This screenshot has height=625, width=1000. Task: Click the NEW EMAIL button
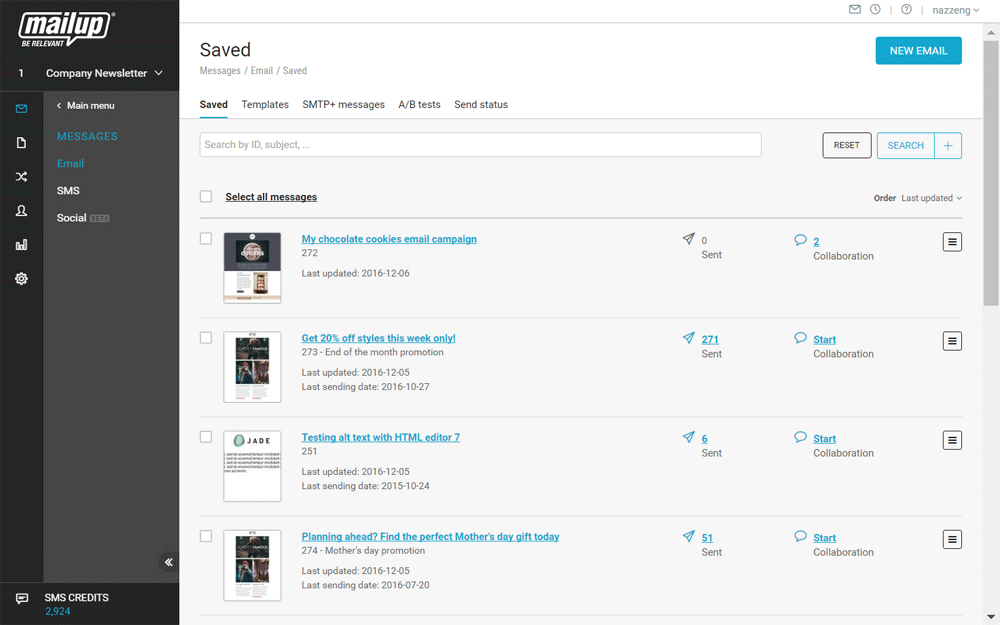point(918,51)
